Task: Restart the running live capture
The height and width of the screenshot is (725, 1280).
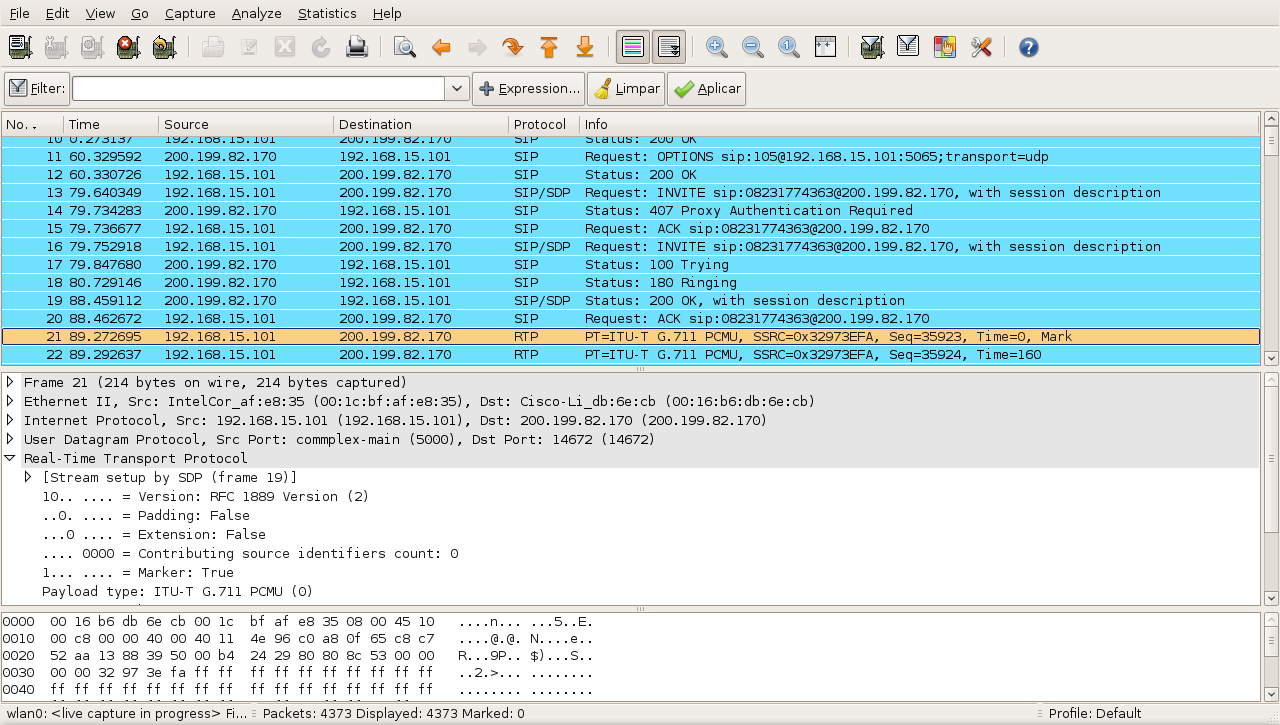Action: (x=164, y=47)
